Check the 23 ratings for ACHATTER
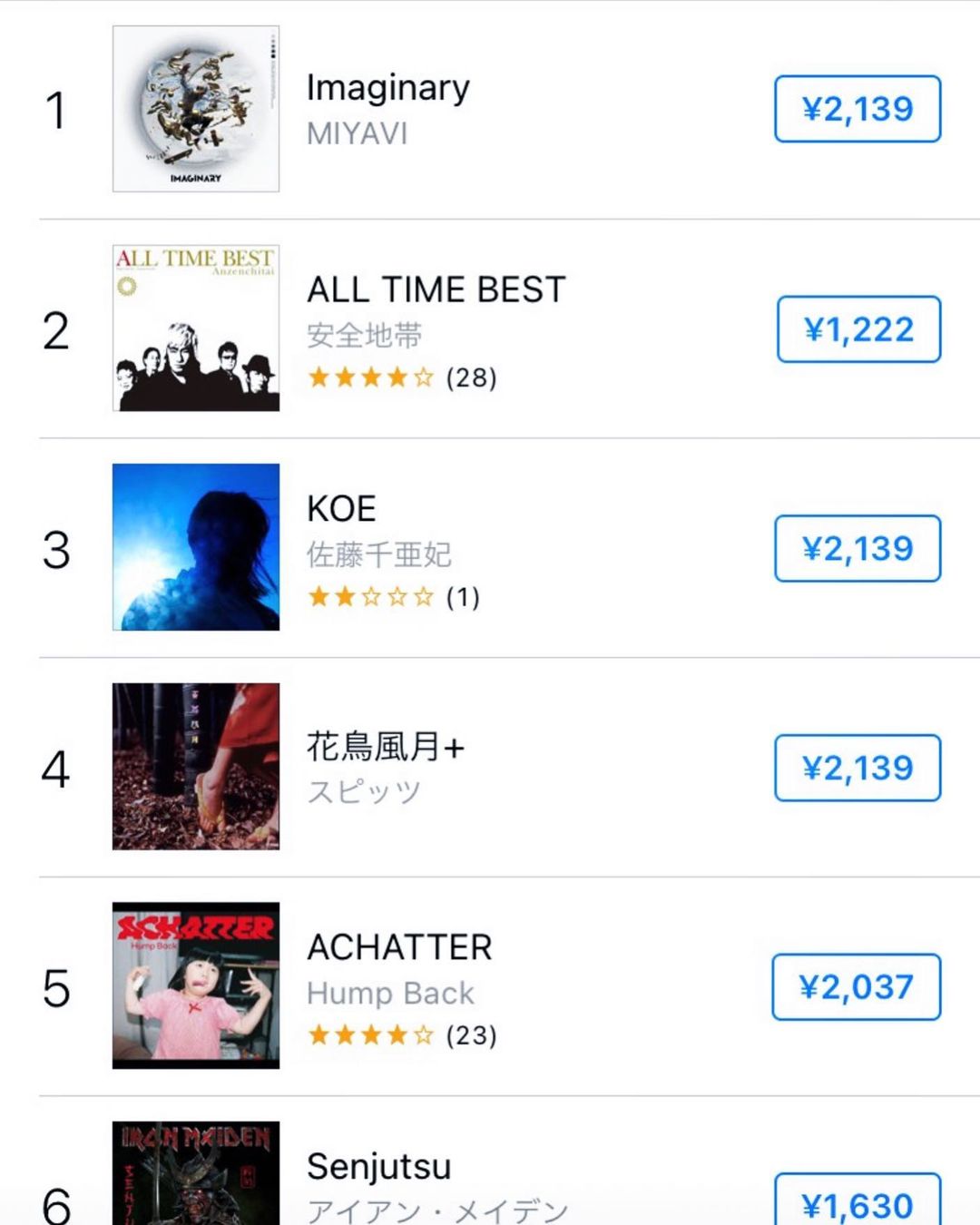The image size is (980, 1225). (x=402, y=1035)
